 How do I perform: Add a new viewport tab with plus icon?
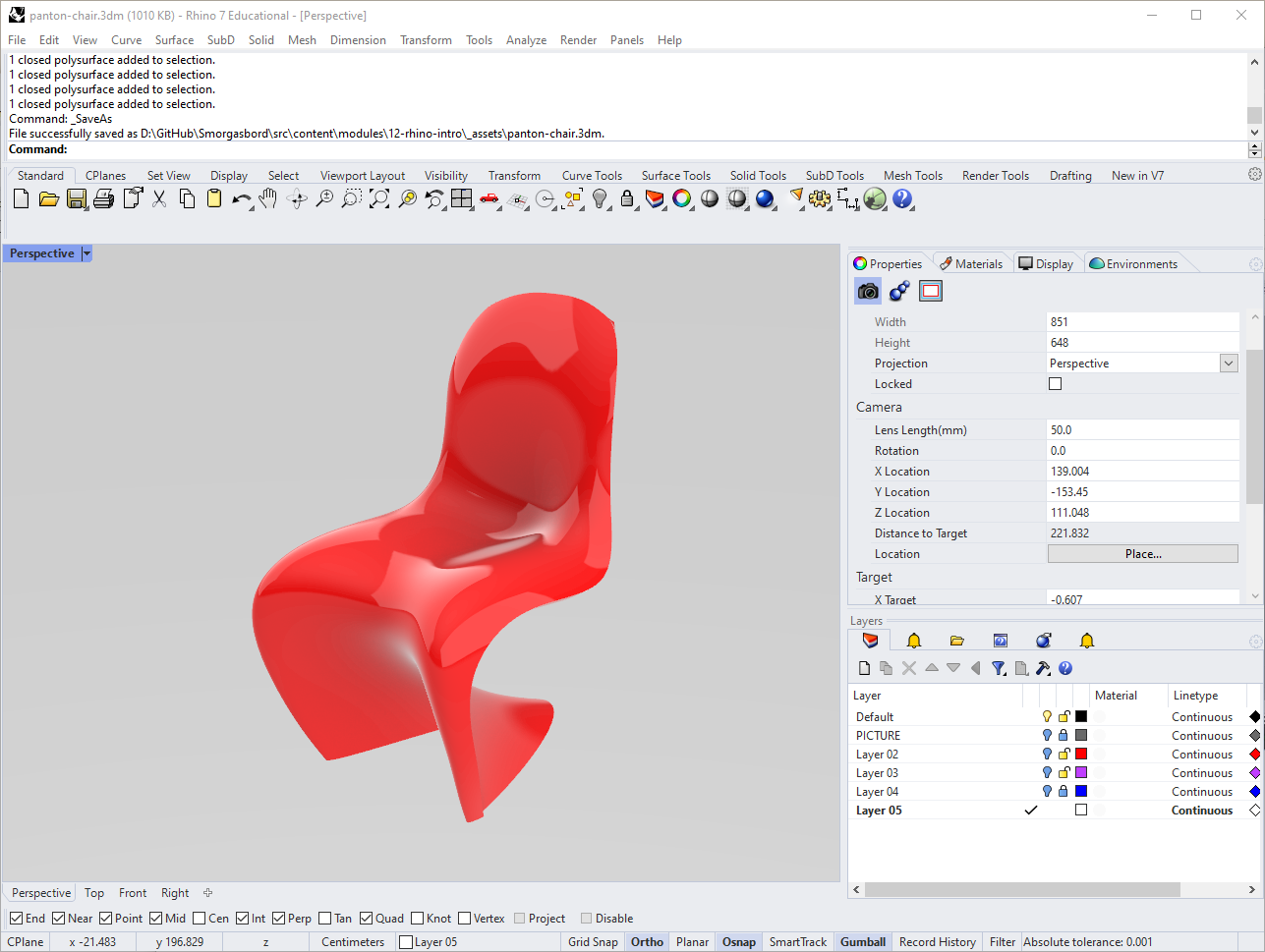(x=207, y=893)
